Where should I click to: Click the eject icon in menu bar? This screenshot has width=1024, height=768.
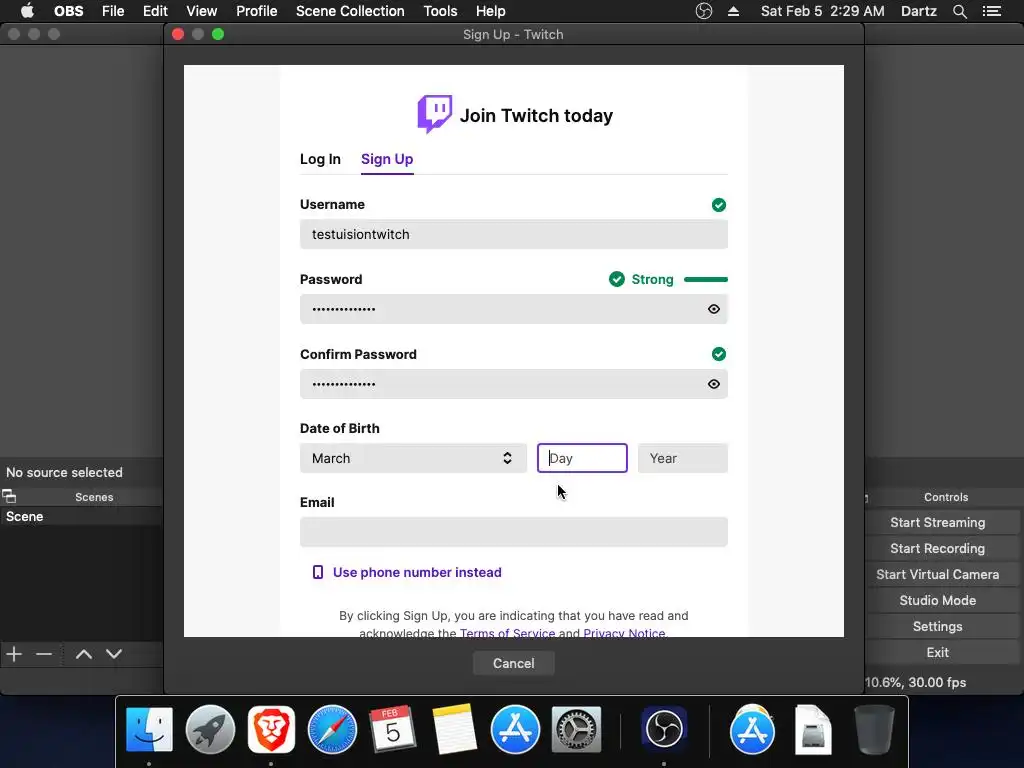733,11
